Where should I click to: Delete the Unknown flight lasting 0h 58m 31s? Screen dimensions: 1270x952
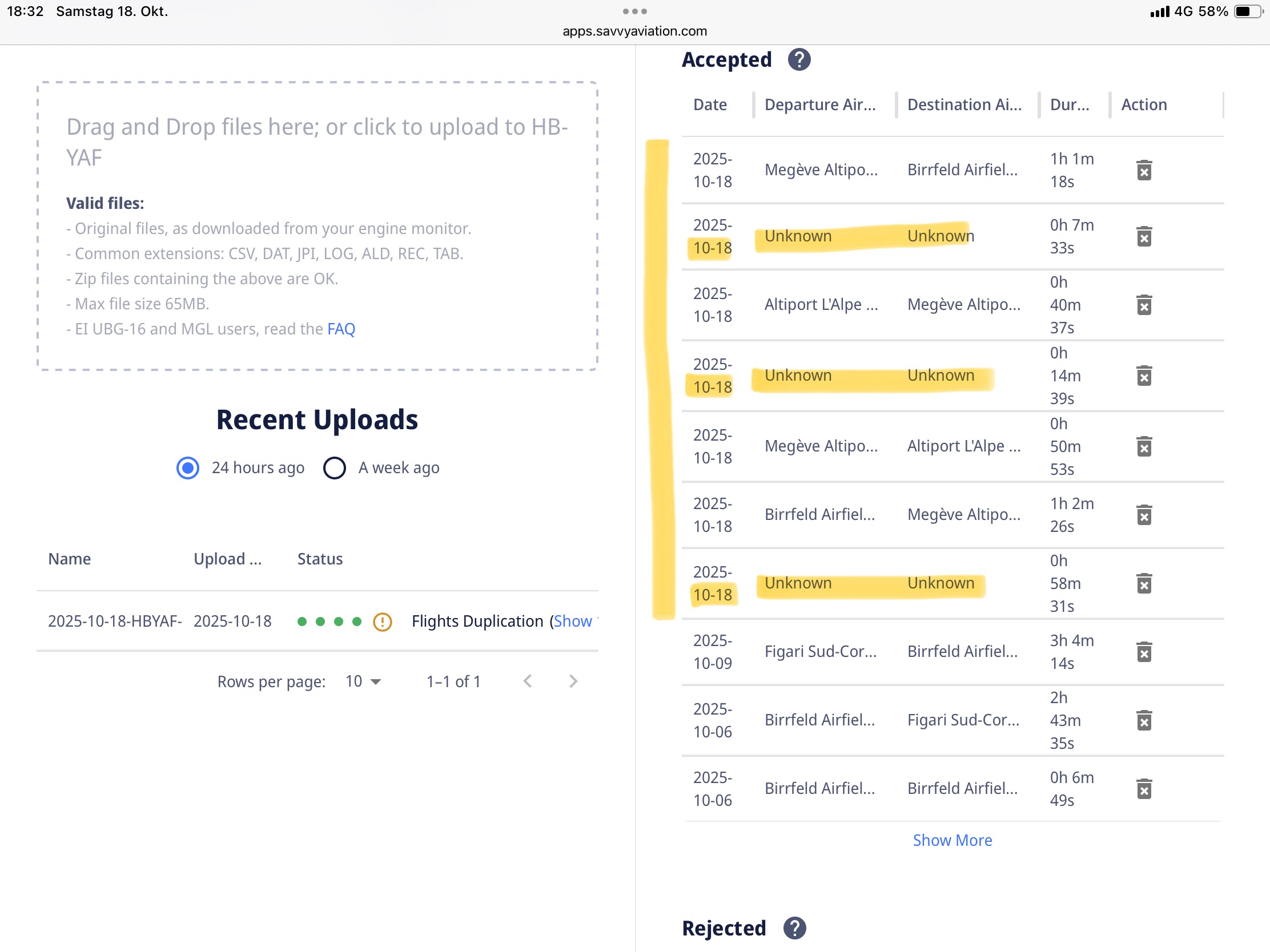1144,584
